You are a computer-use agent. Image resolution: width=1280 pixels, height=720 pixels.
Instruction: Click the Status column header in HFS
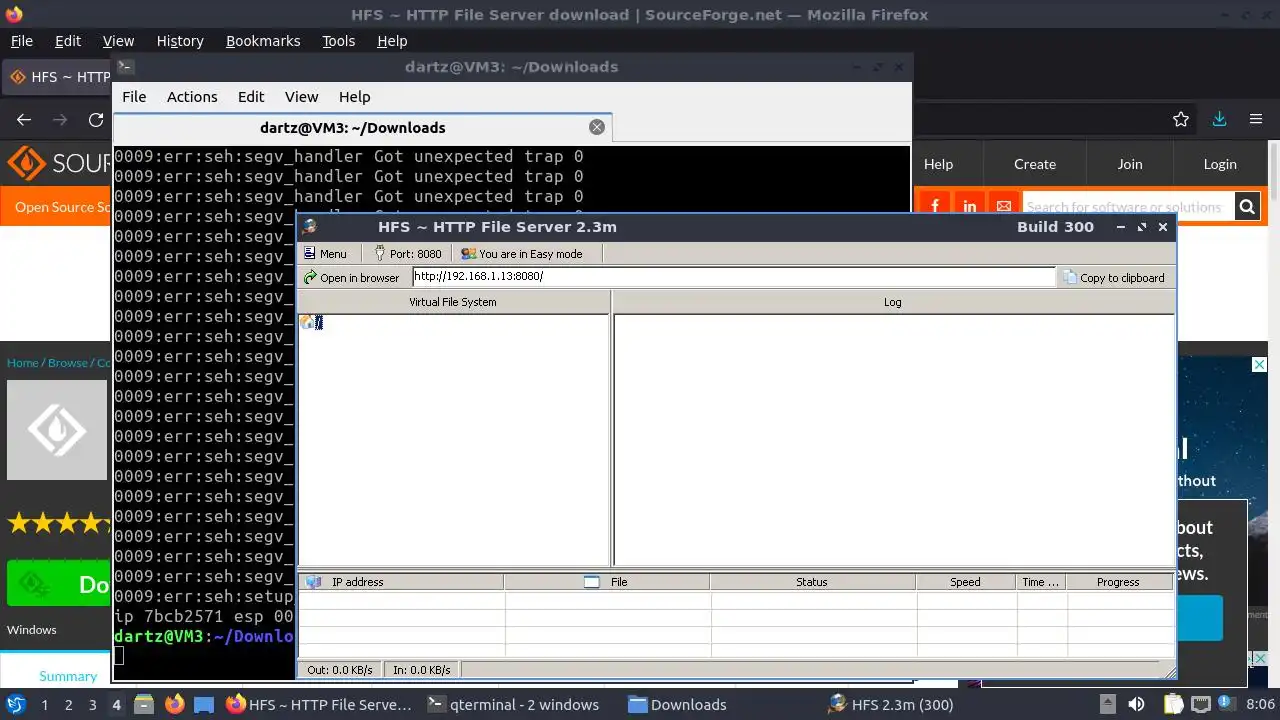[812, 582]
